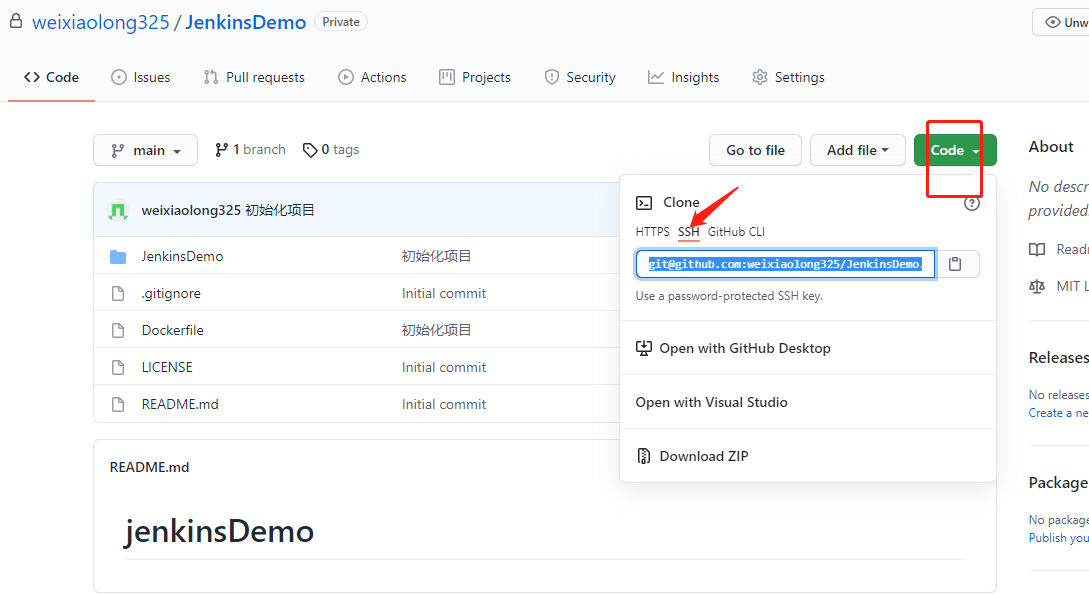Open the .gitignore file
Screen dimensions: 1089x594
(171, 293)
